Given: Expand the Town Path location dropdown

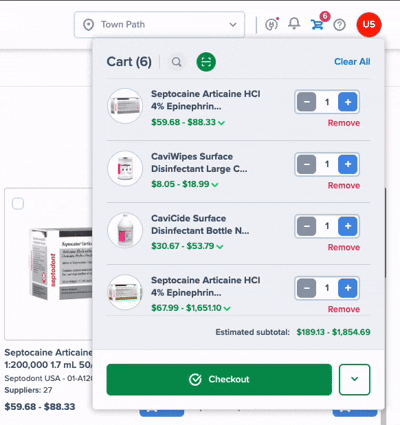Looking at the screenshot, I should (x=159, y=25).
